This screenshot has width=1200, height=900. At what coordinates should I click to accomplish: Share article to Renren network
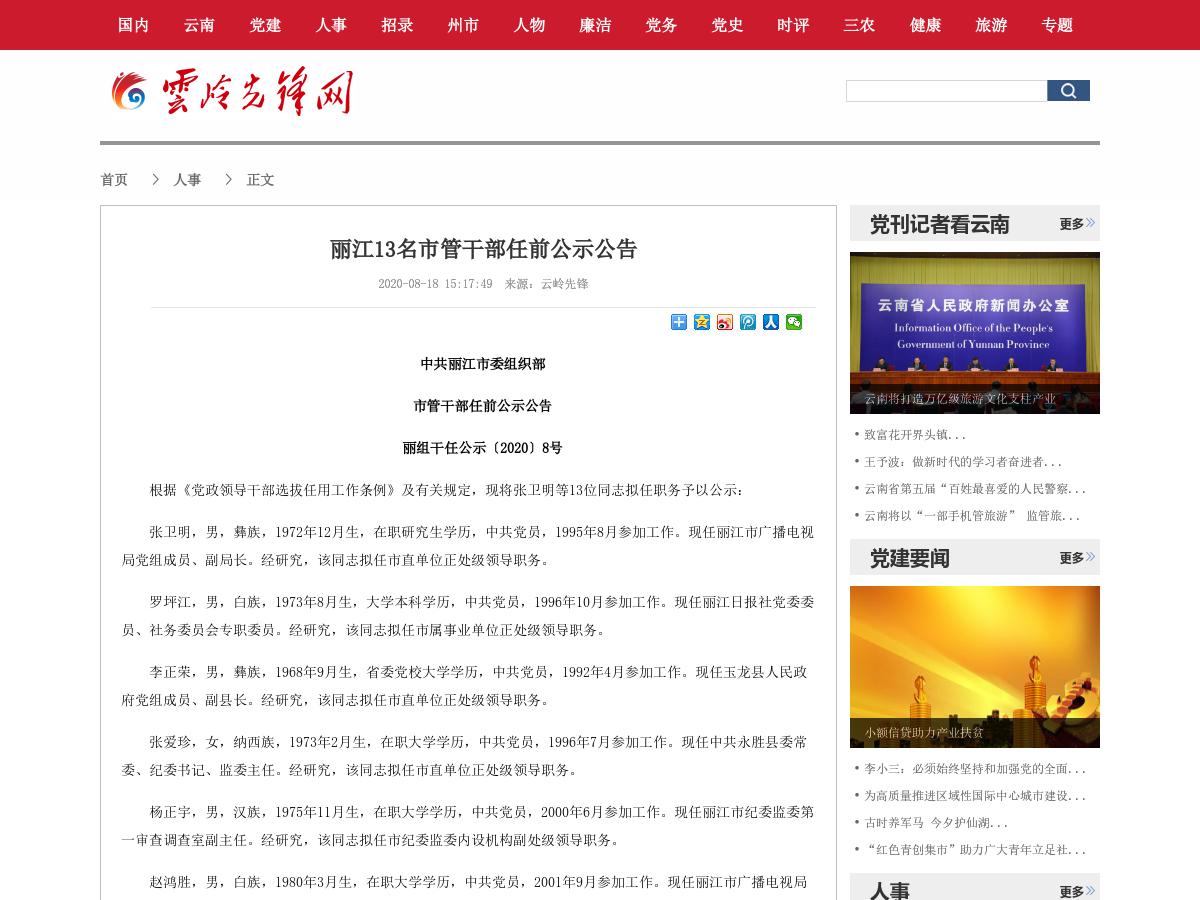tap(770, 322)
